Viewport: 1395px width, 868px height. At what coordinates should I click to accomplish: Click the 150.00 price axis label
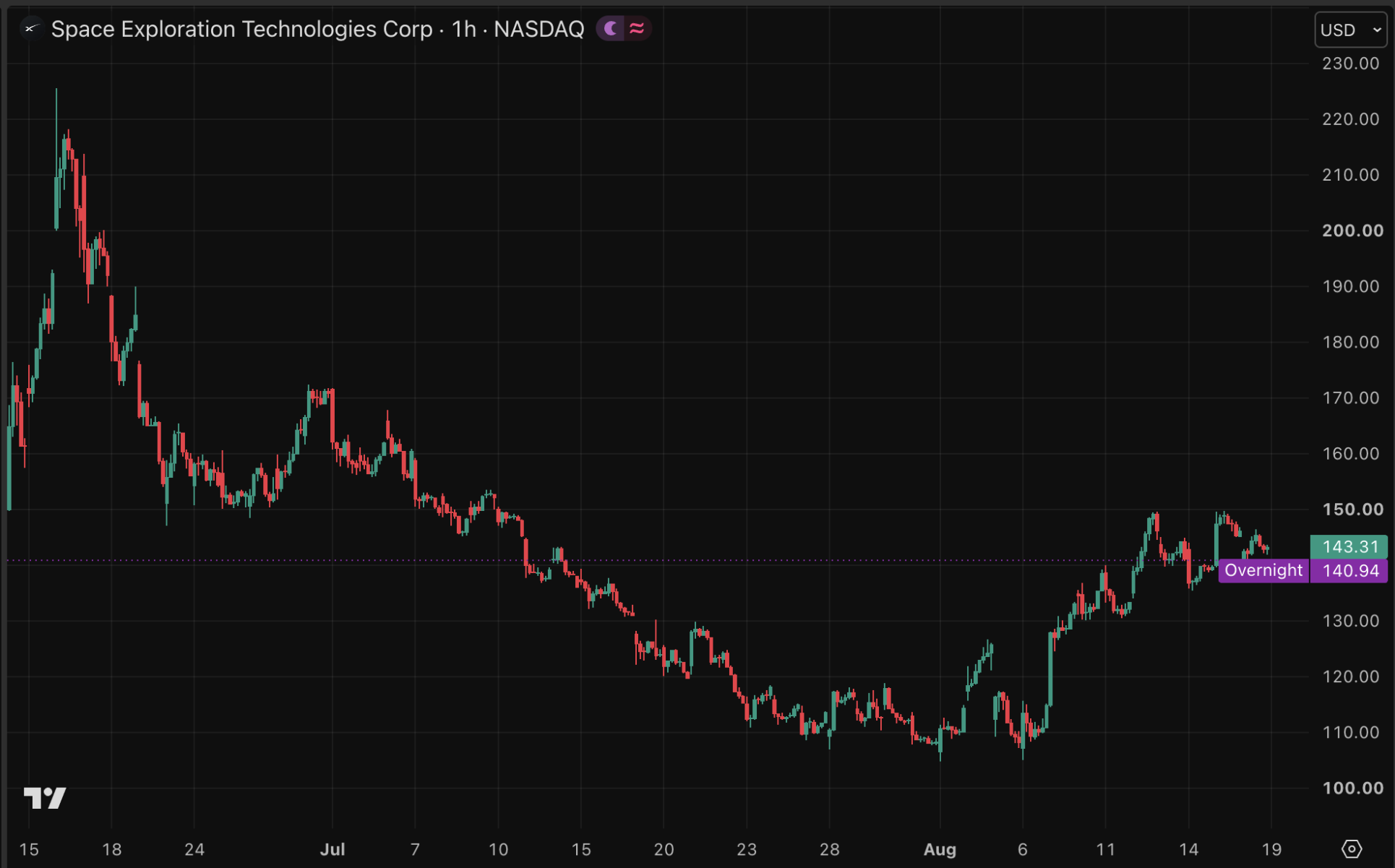pos(1352,509)
